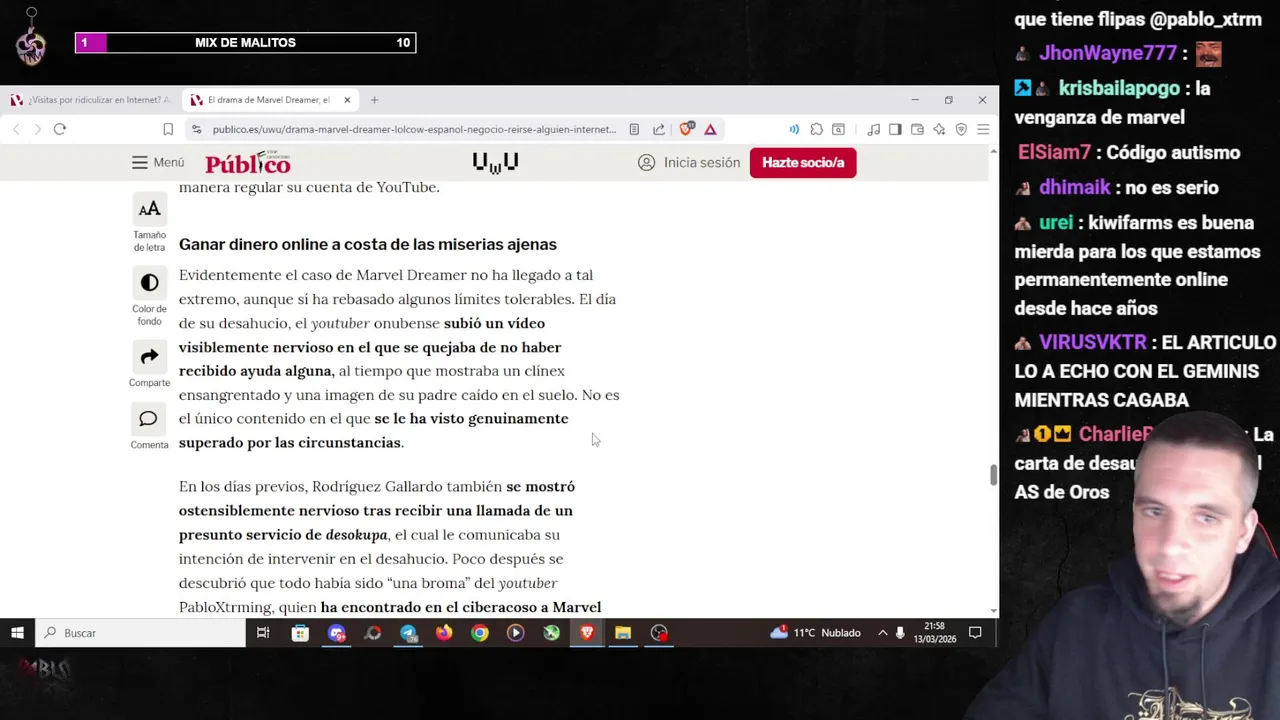Open Telegram taskbar icon

click(408, 632)
